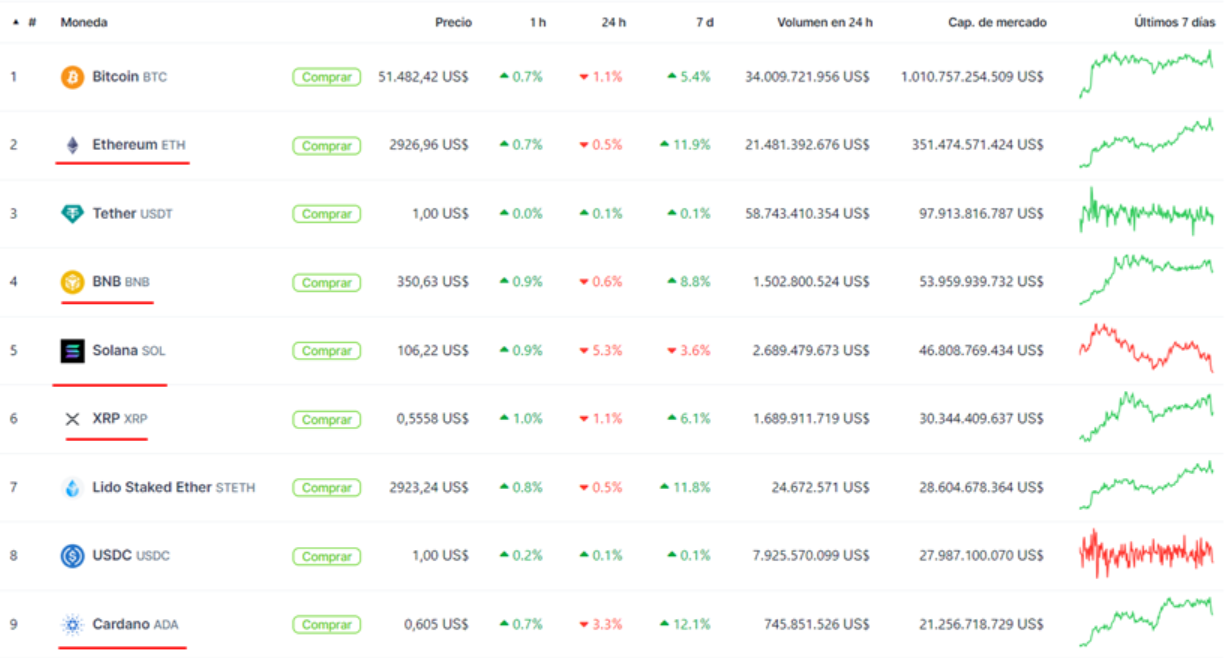This screenshot has width=1230, height=658.
Task: Sort by Cap. de mercado header
Action: click(997, 22)
